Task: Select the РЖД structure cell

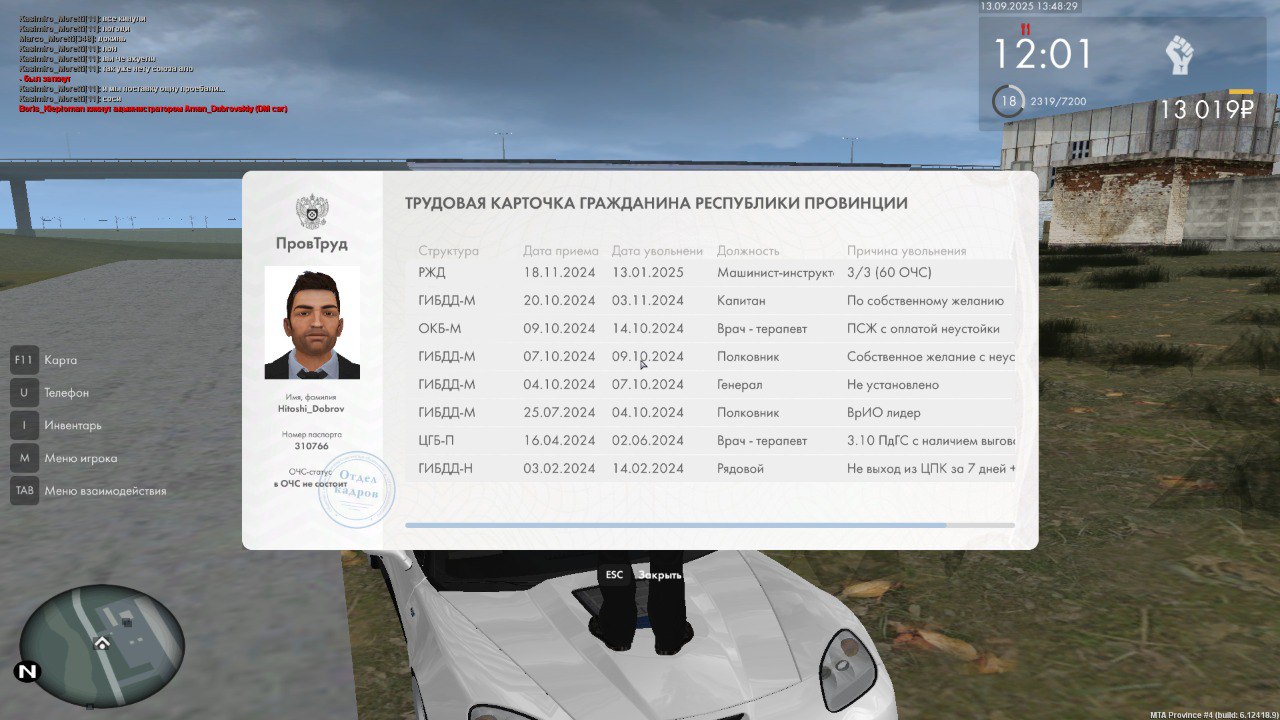Action: 432,272
